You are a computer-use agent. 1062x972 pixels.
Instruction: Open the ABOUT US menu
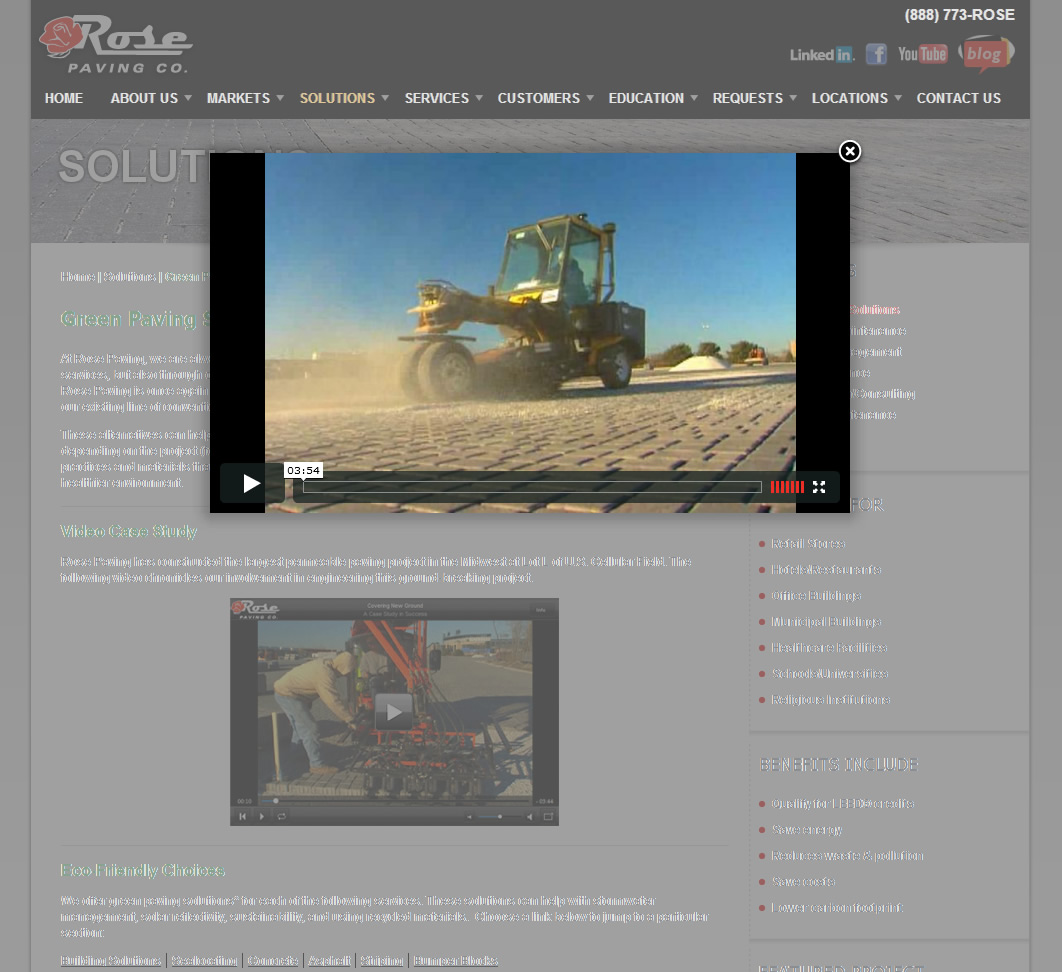click(144, 98)
